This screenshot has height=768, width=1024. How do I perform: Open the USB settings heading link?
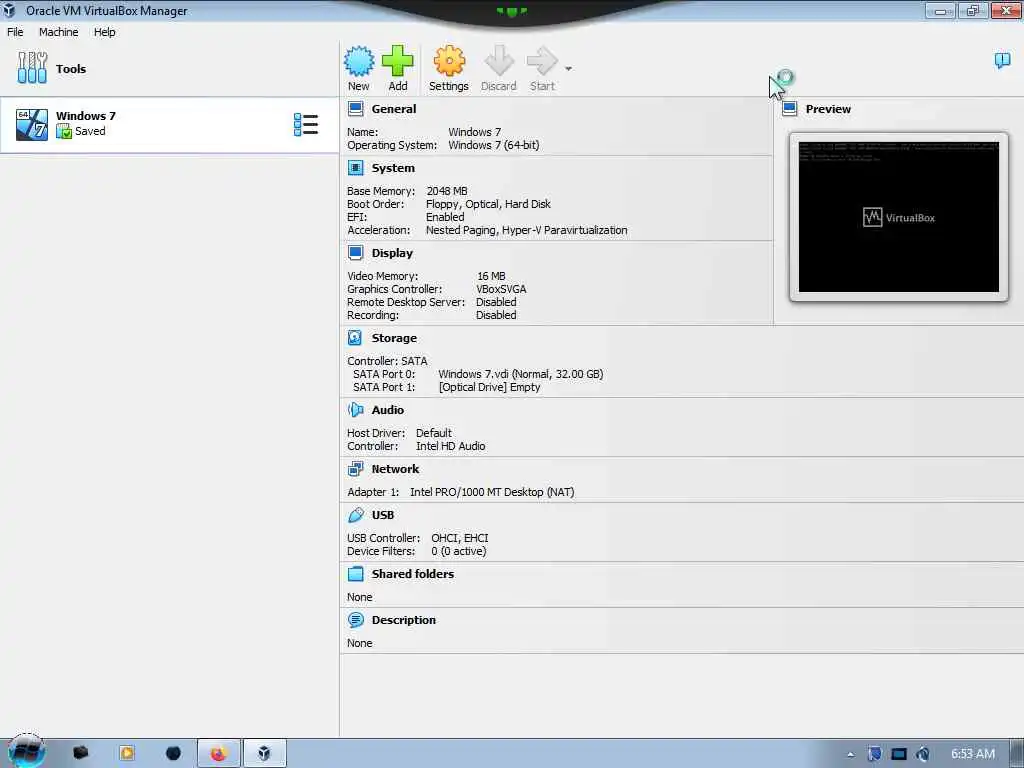pyautogui.click(x=383, y=515)
